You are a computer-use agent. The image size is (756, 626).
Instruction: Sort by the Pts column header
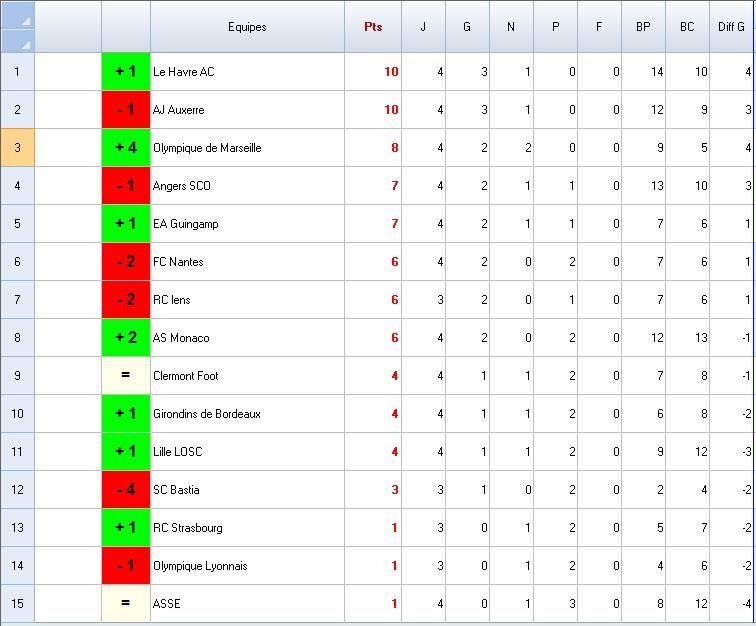(373, 27)
